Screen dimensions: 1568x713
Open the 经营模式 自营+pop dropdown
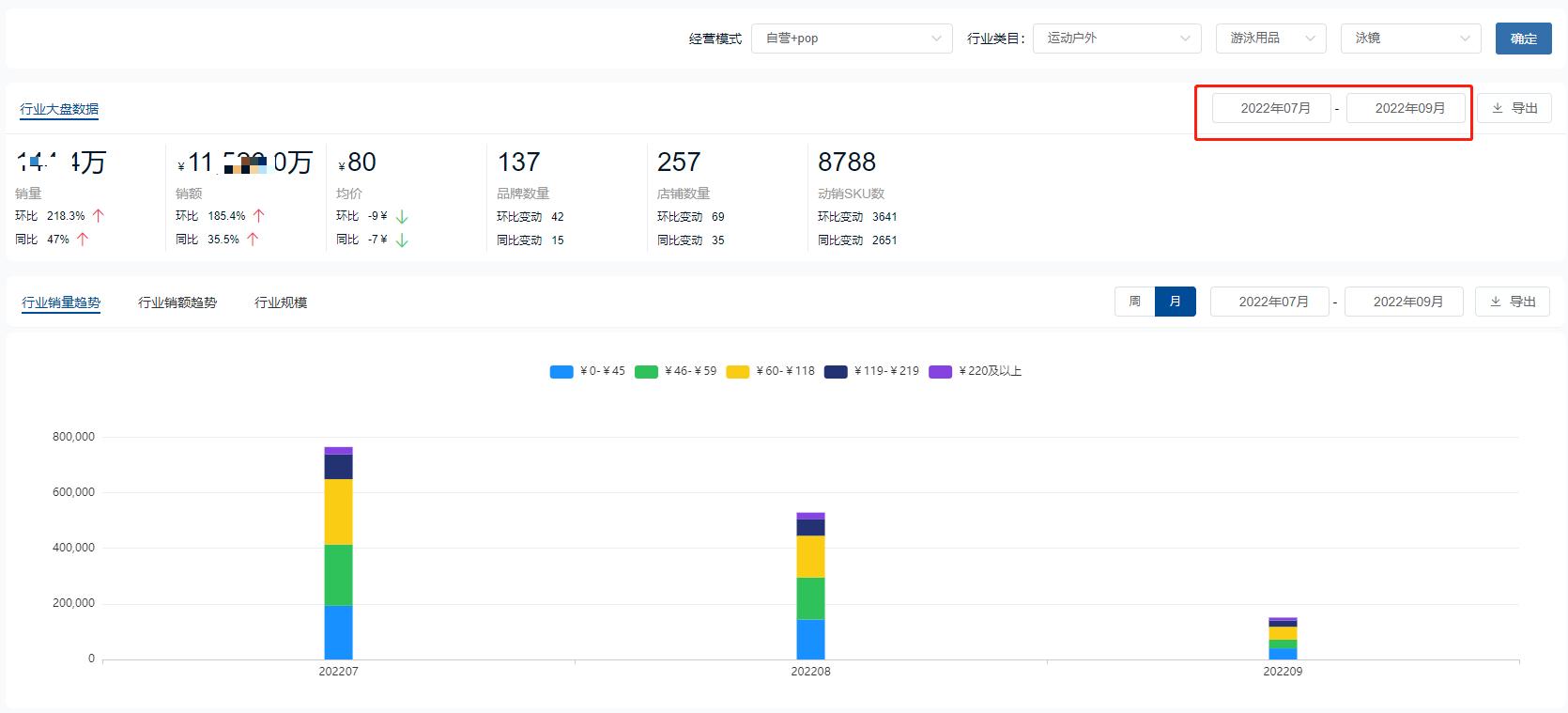pos(853,39)
